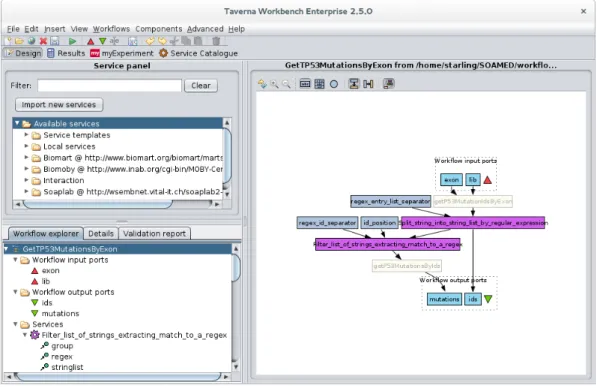Viewport: 597px width, 388px height.
Task: Switch to Design perspective
Action: click(x=23, y=53)
